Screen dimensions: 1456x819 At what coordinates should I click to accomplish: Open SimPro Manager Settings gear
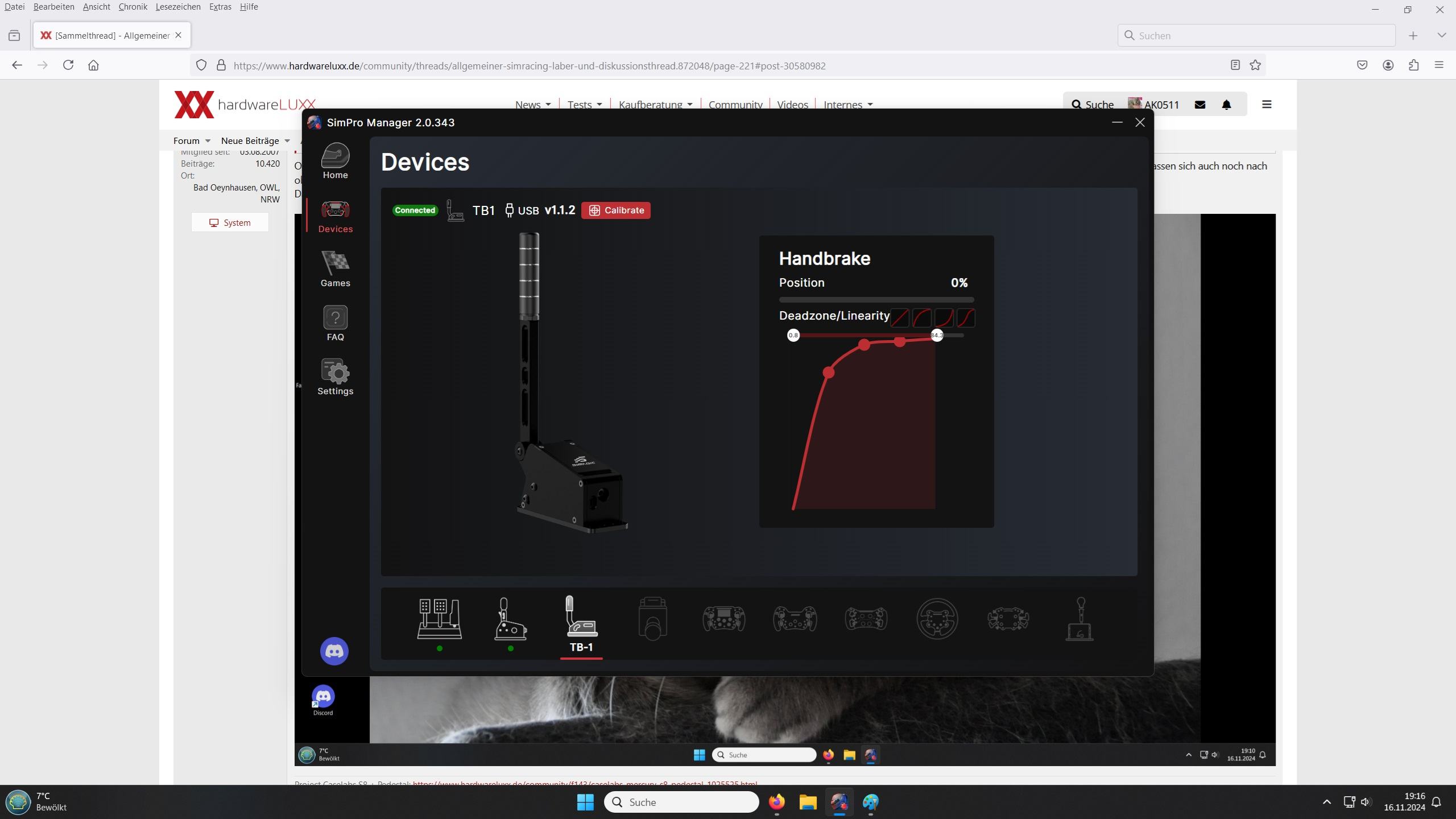click(335, 377)
